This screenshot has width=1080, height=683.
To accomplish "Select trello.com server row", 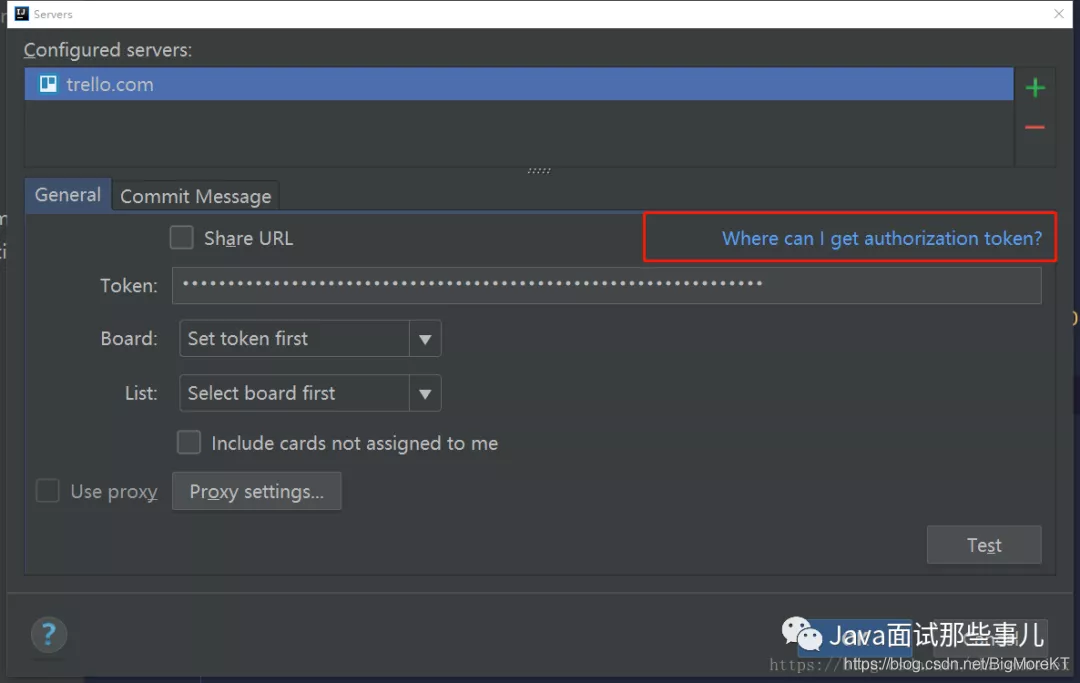I will click(x=519, y=84).
